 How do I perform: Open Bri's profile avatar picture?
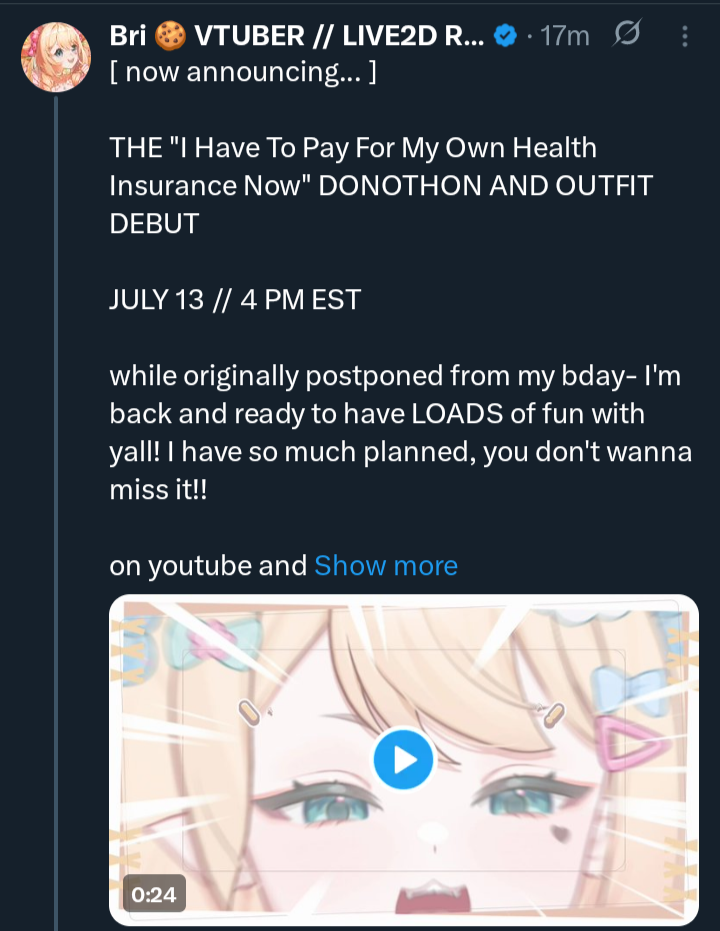56,57
